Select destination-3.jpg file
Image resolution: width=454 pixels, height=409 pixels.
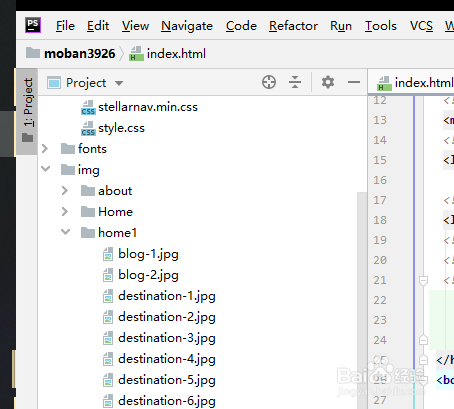pos(159,338)
